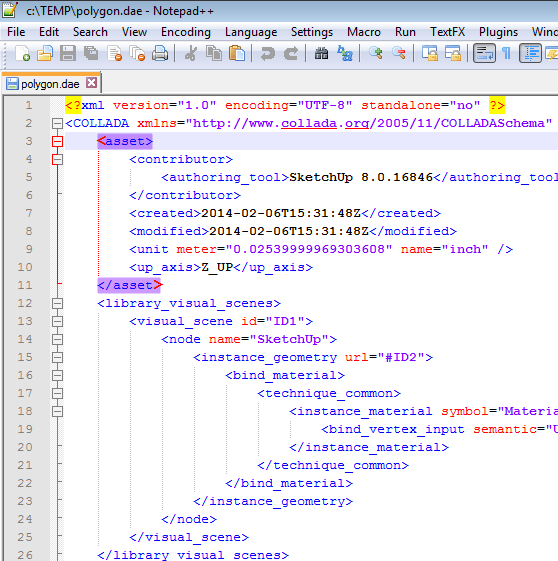This screenshot has height=561, width=558.
Task: Save the file with the floppy disk icon
Action: (x=68, y=53)
